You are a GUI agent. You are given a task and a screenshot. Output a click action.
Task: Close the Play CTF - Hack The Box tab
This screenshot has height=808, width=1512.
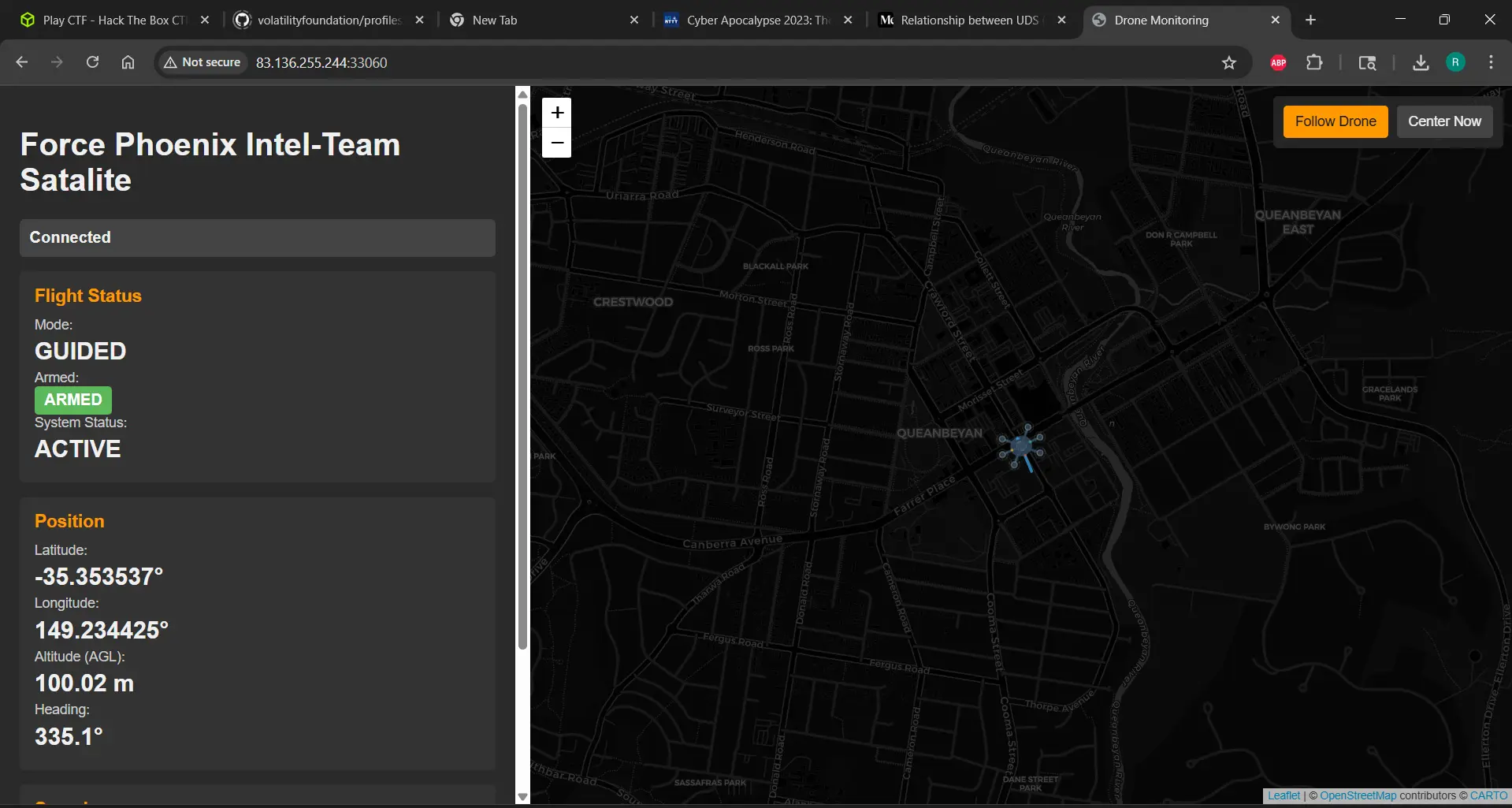pyautogui.click(x=205, y=20)
